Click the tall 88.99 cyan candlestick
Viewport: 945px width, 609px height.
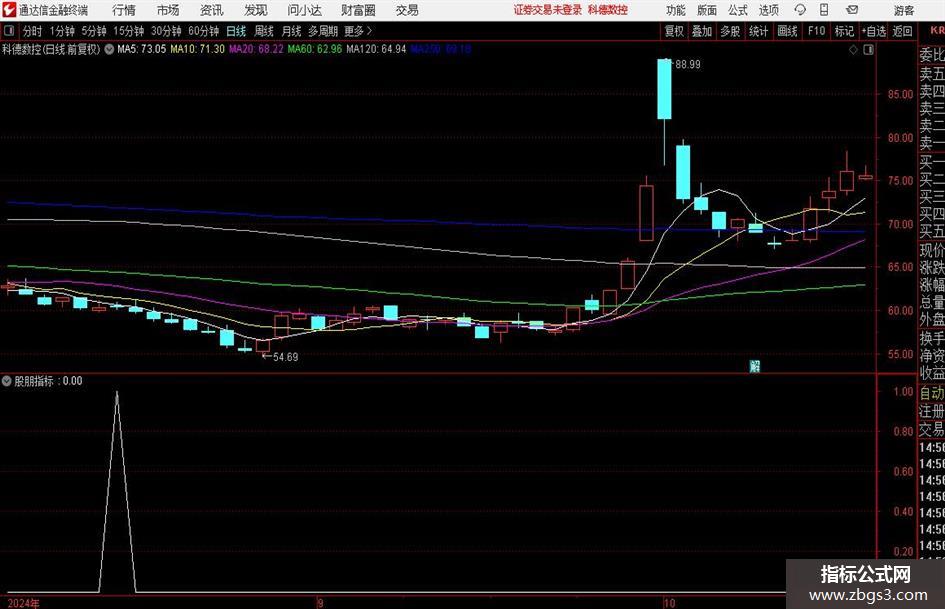(x=664, y=89)
